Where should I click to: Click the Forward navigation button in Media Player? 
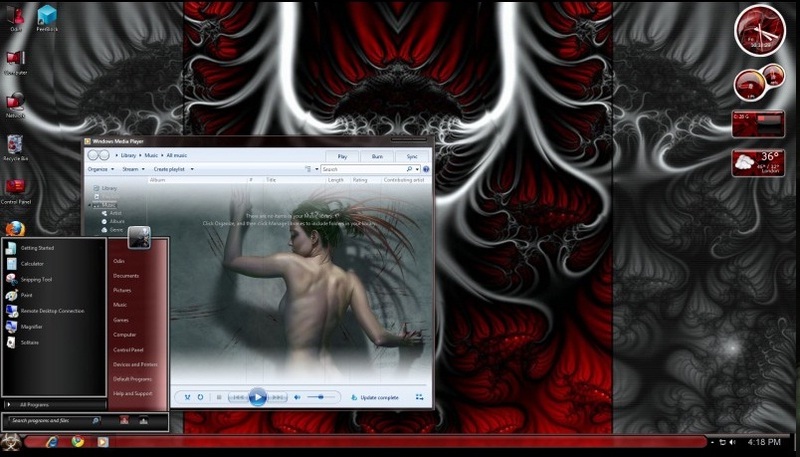pos(104,155)
